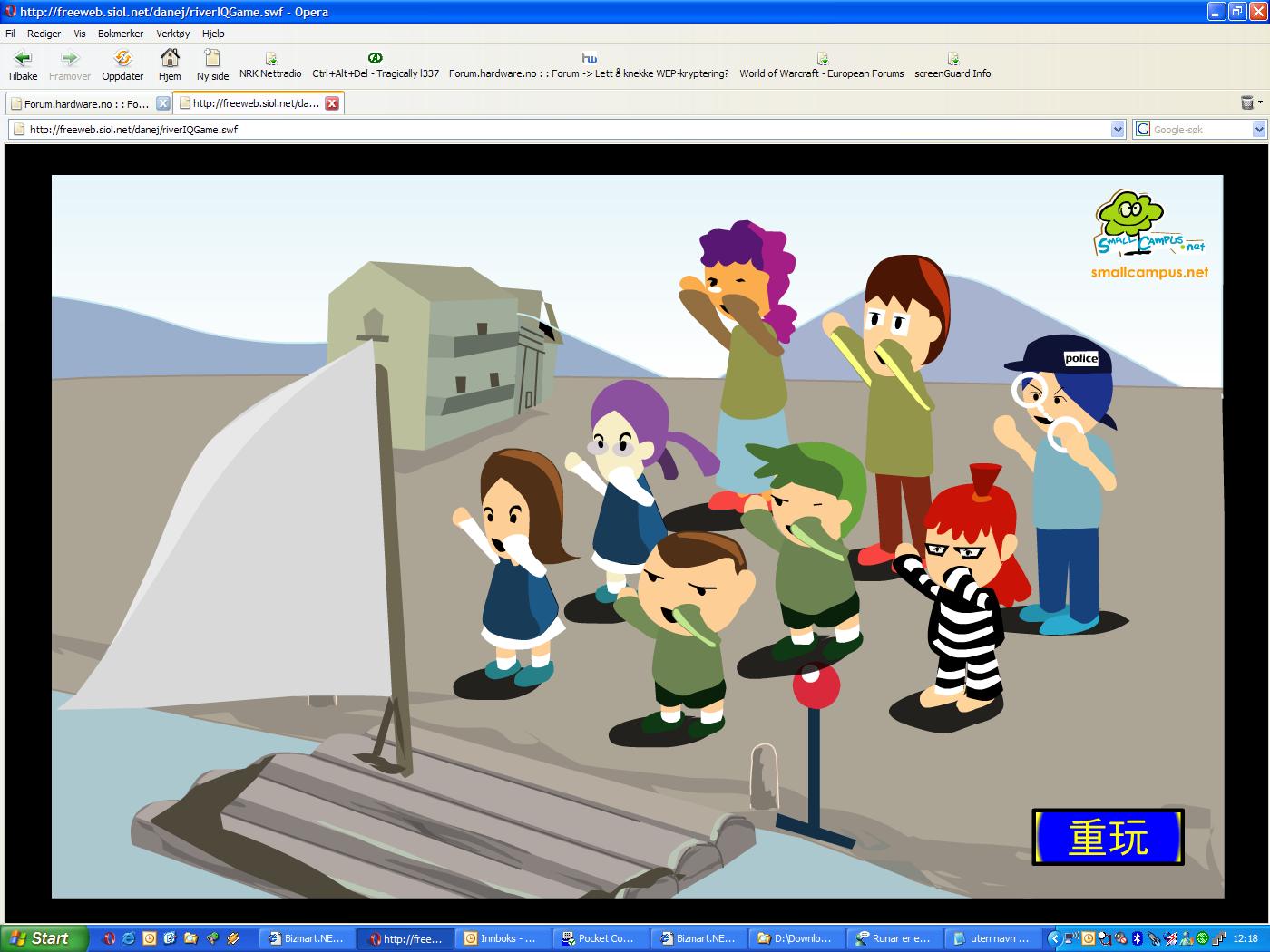Switch to the Pocket Co... taskbar window
Screen dimensions: 1270x952
pyautogui.click(x=601, y=938)
